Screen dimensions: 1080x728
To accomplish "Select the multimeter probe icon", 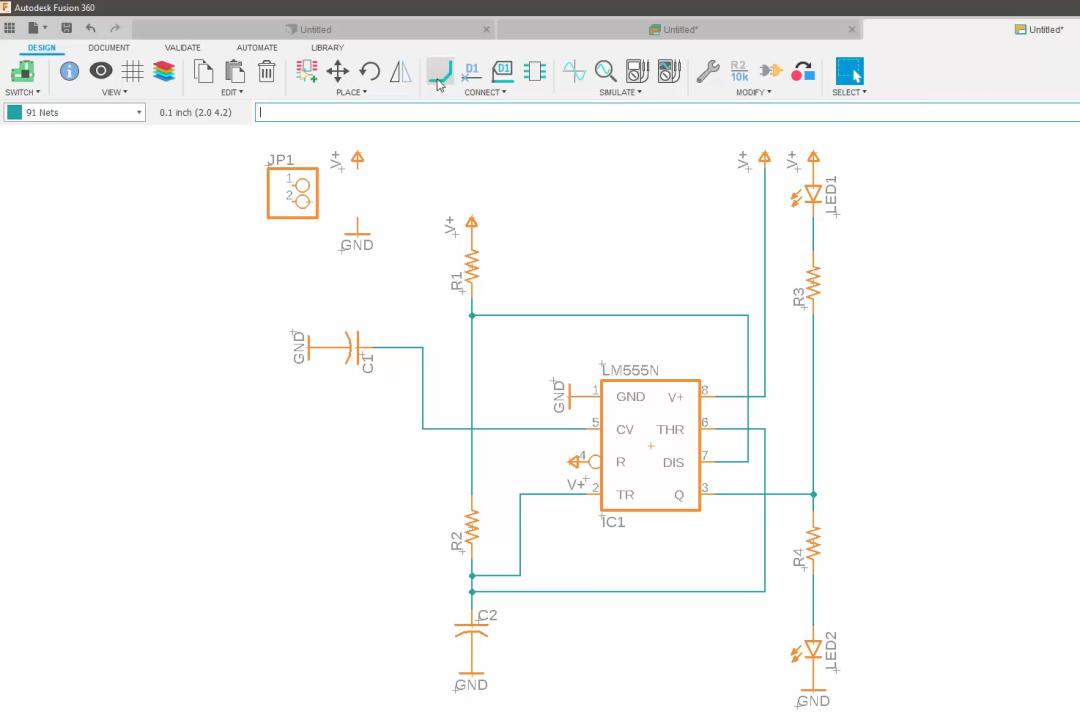I will click(x=637, y=71).
